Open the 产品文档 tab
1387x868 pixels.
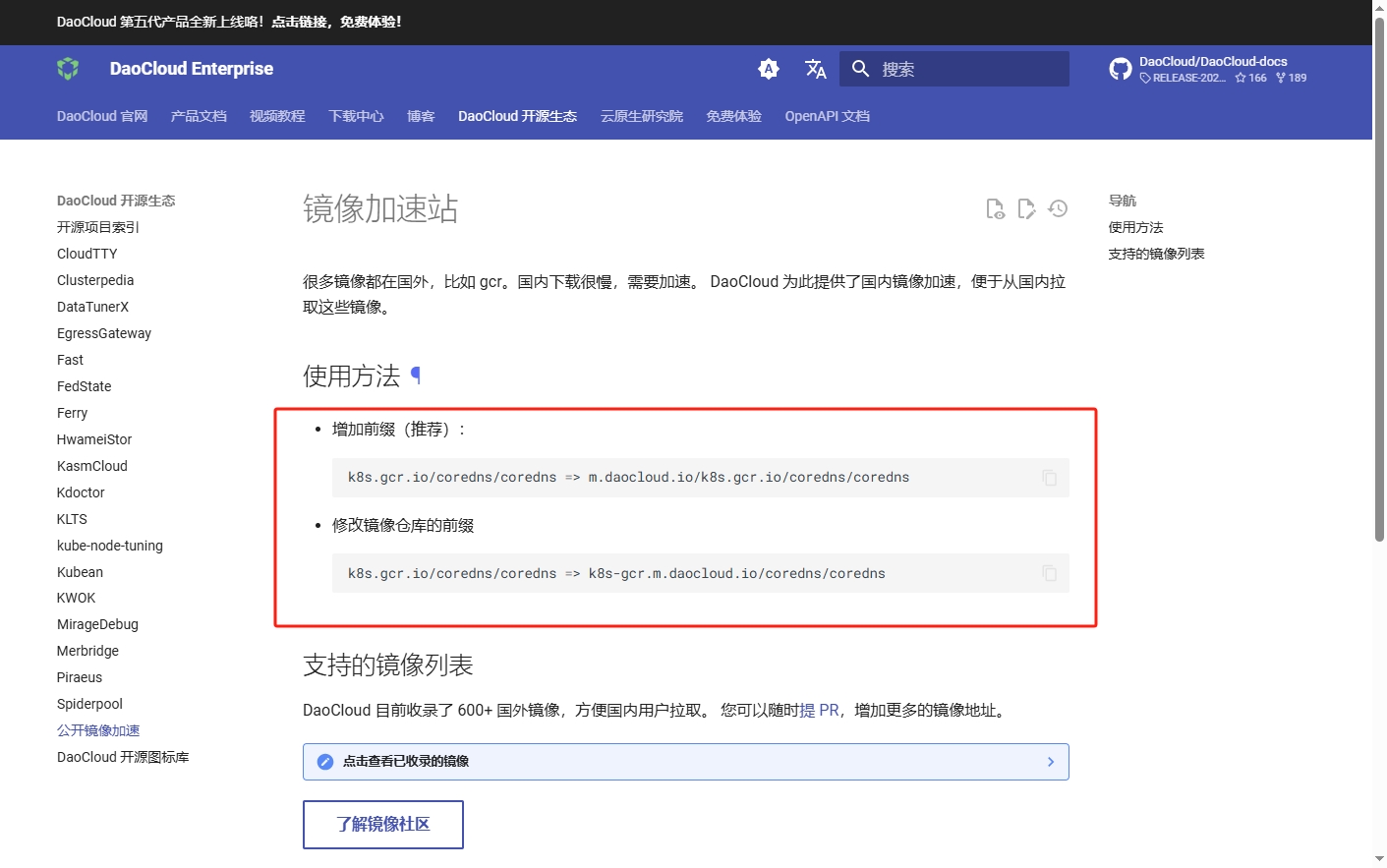pyautogui.click(x=199, y=116)
